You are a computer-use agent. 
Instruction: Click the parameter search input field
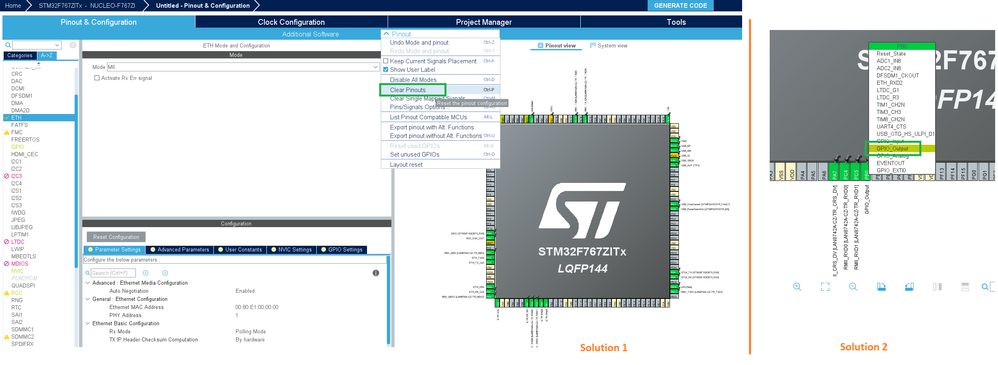pyautogui.click(x=113, y=273)
